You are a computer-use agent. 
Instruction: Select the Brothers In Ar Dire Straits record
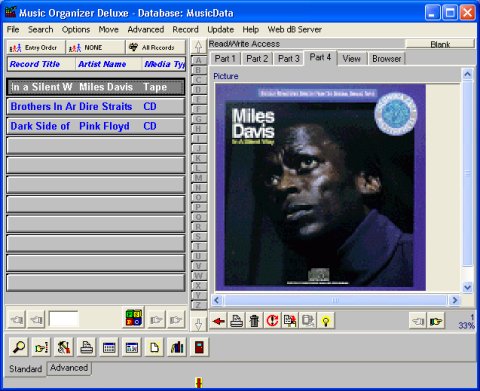click(x=96, y=106)
